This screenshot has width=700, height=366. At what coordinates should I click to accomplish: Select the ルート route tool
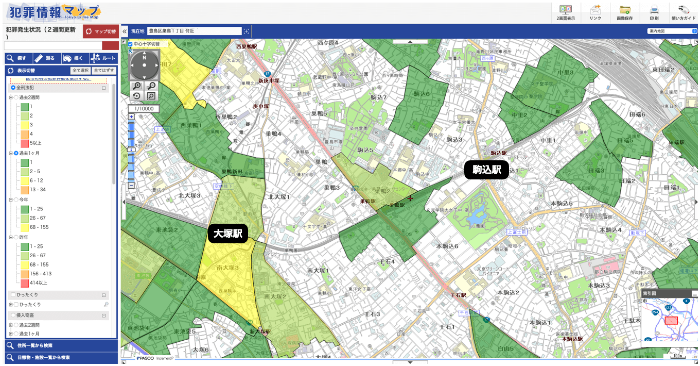[104, 58]
